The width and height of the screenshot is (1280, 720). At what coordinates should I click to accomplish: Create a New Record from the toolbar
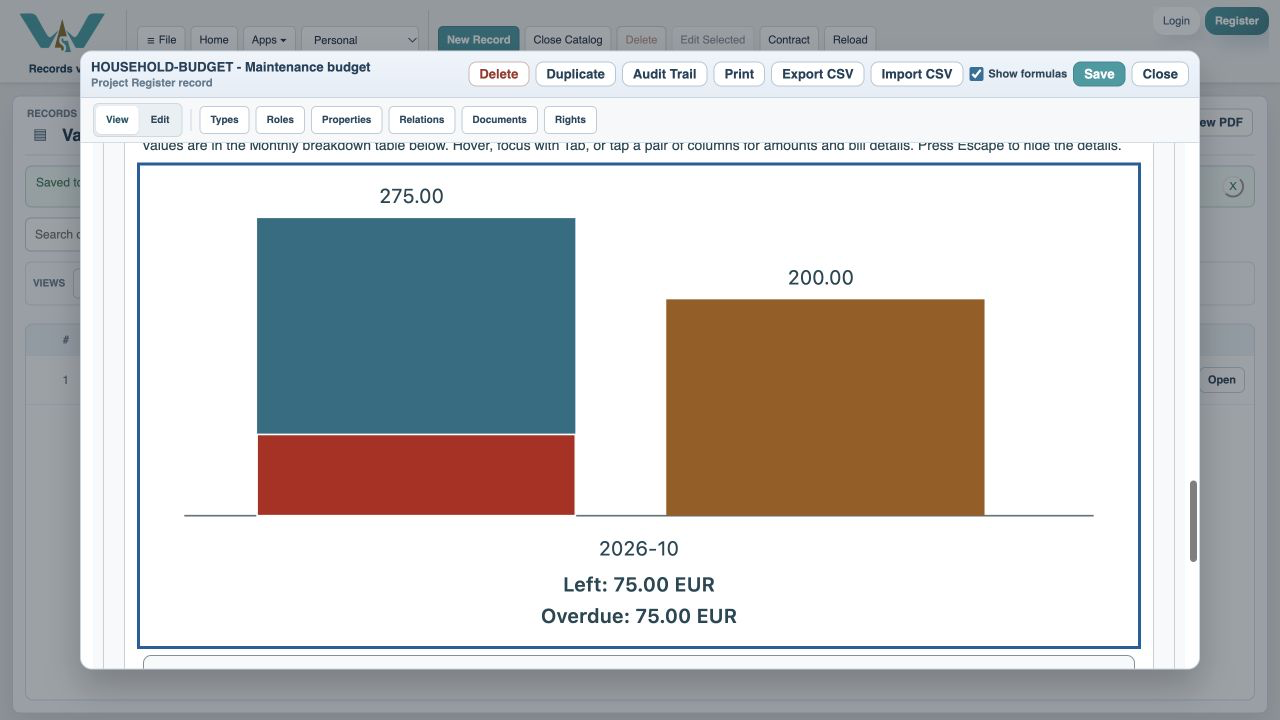(479, 40)
